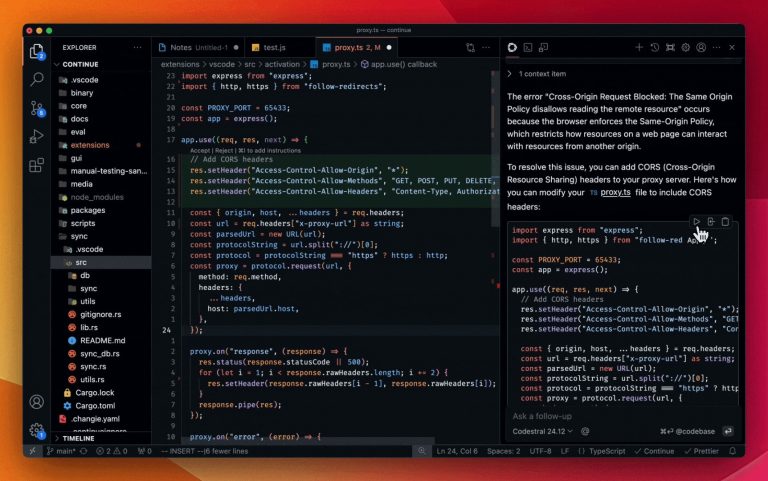Viewport: 768px width, 481px height.
Task: Open Continue account profile icon
Action: point(701,48)
